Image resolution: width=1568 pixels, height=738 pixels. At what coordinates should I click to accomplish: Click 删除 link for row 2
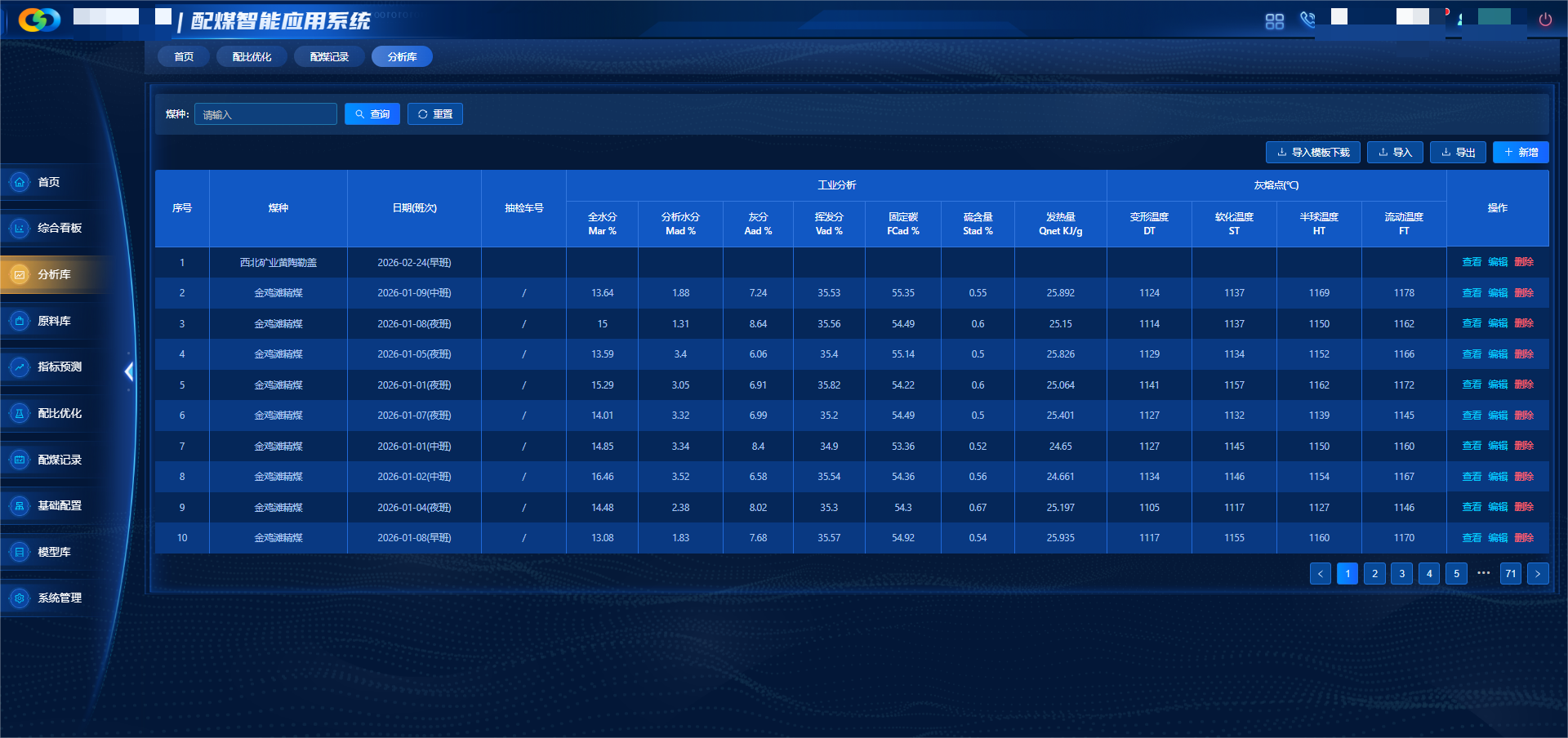(1524, 293)
